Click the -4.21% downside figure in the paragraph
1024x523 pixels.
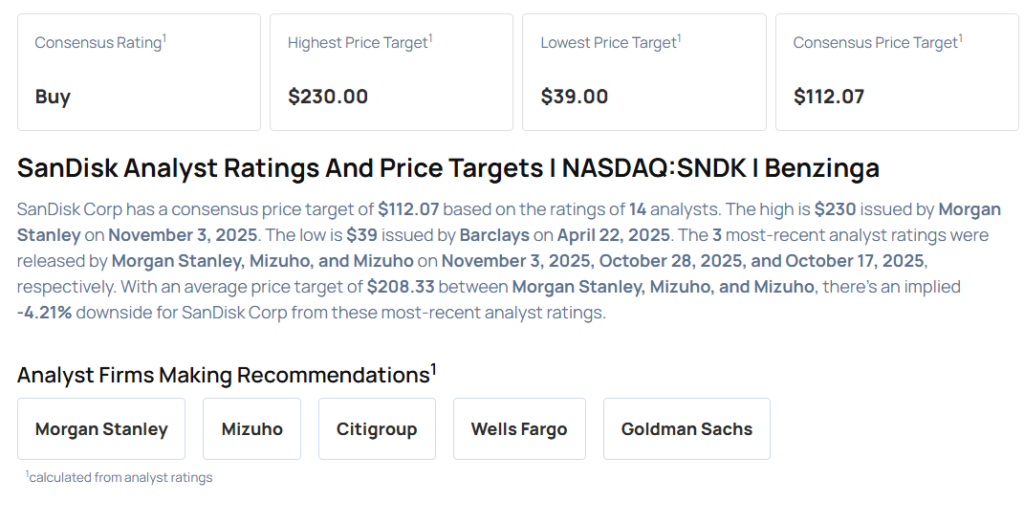click(43, 312)
